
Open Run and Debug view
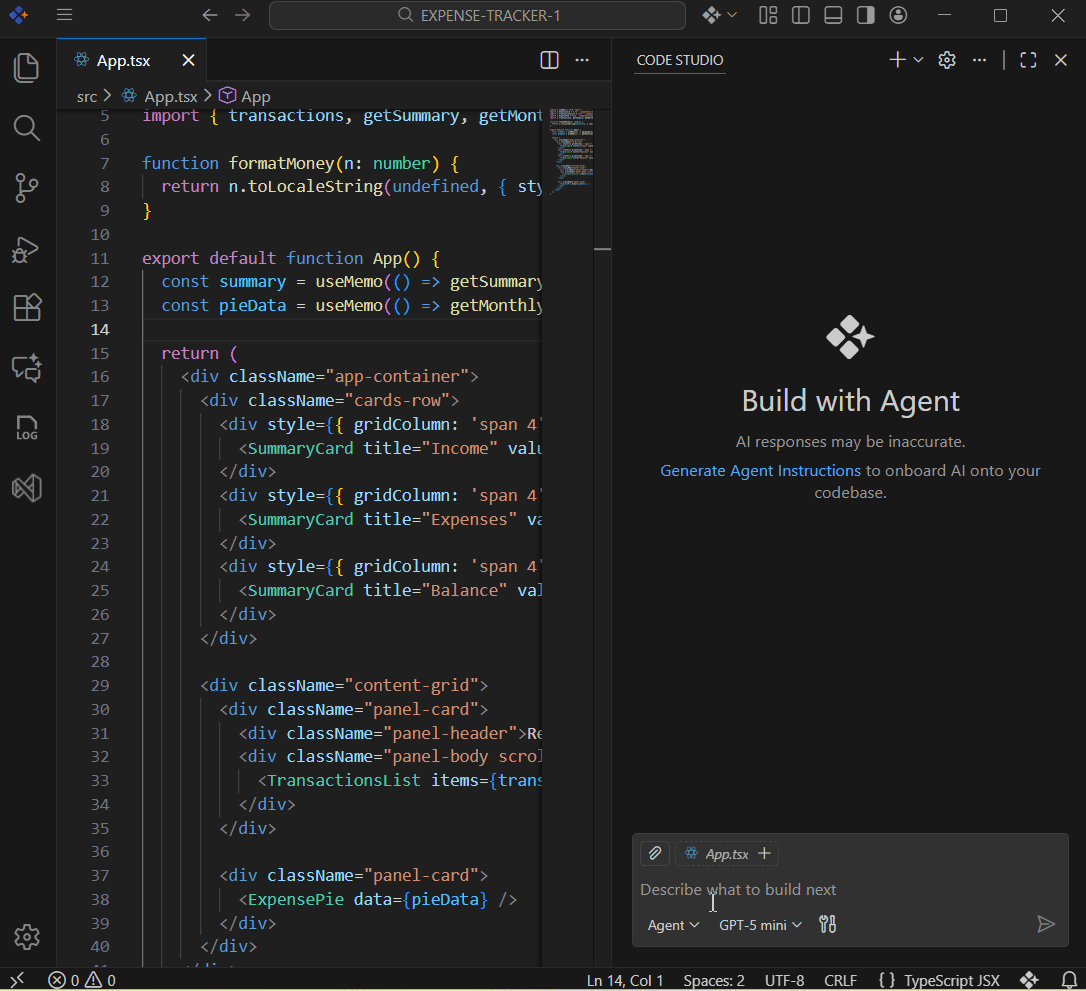point(27,248)
